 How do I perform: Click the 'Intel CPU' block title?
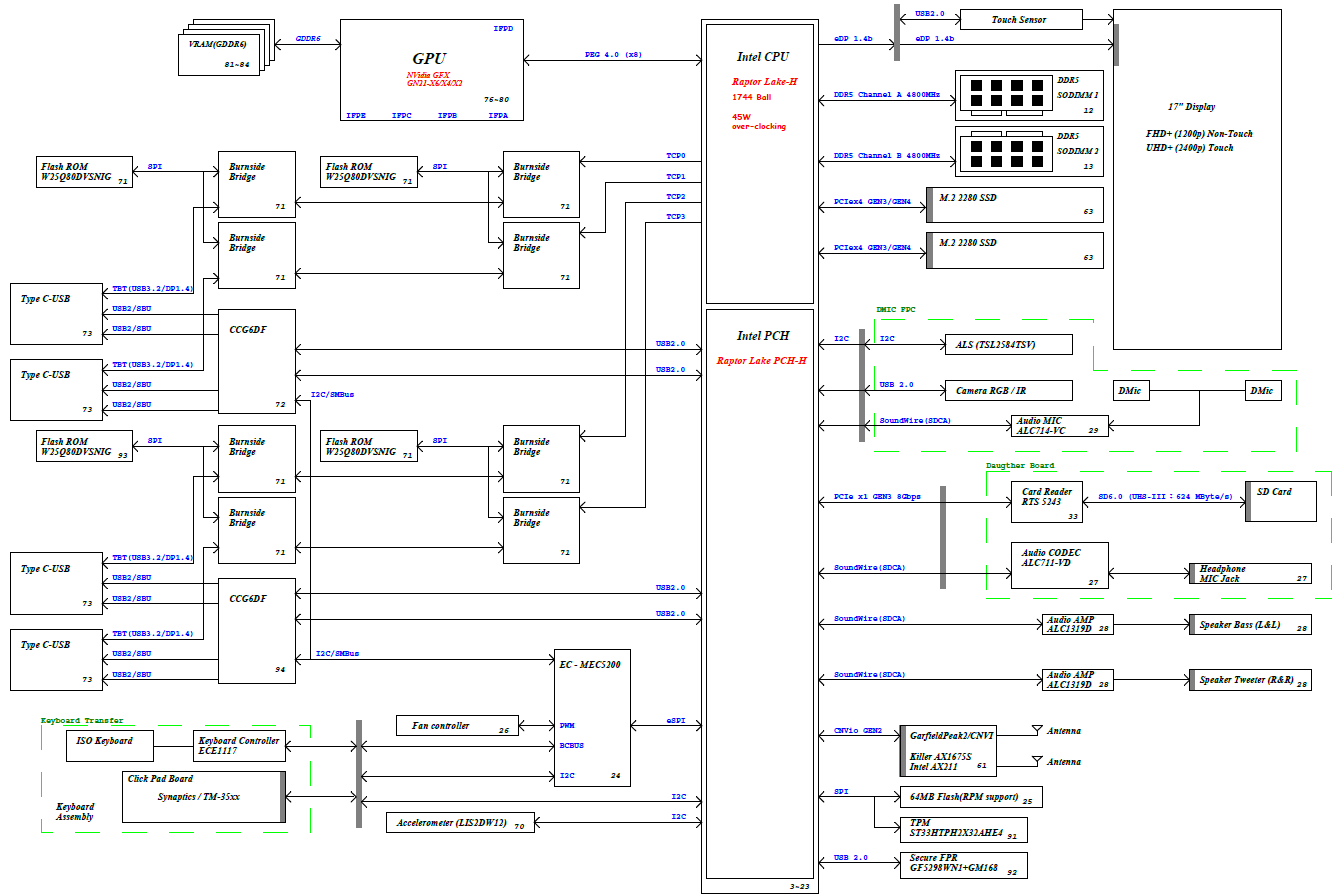point(763,57)
